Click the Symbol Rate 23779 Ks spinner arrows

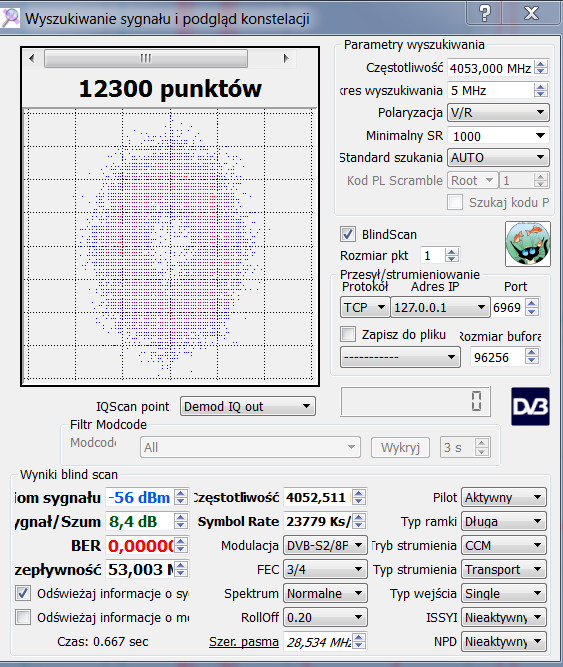pyautogui.click(x=358, y=521)
